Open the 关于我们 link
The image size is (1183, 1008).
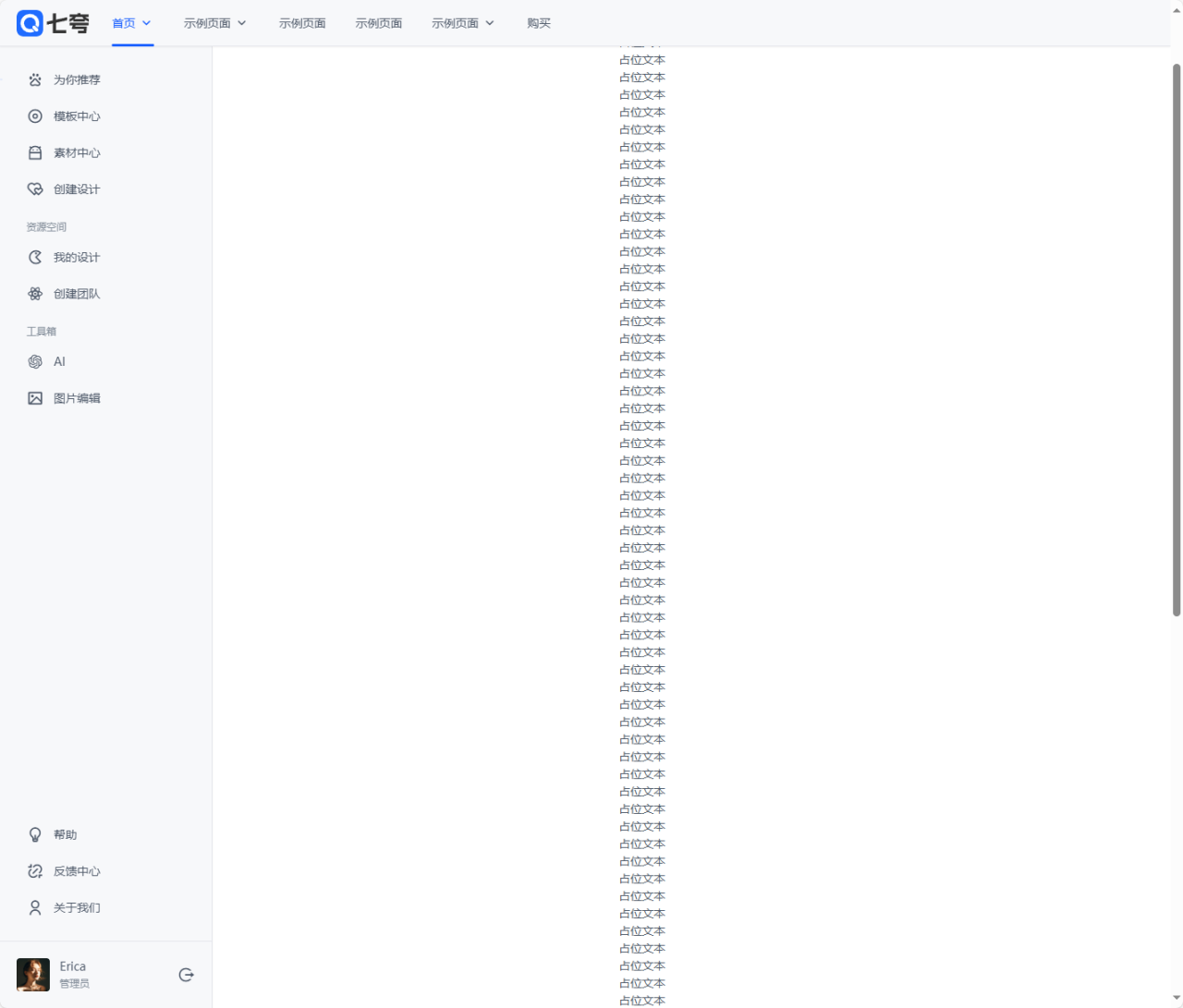tap(77, 908)
